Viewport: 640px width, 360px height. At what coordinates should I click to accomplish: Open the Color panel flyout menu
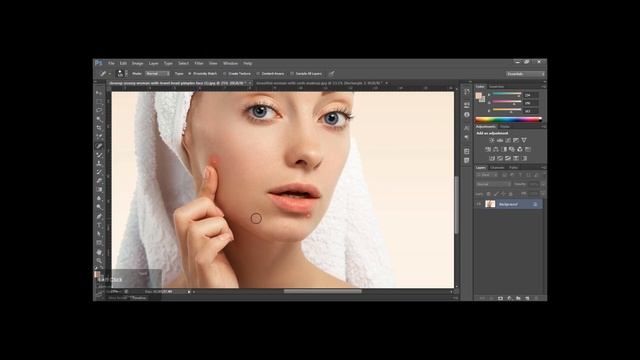point(544,87)
